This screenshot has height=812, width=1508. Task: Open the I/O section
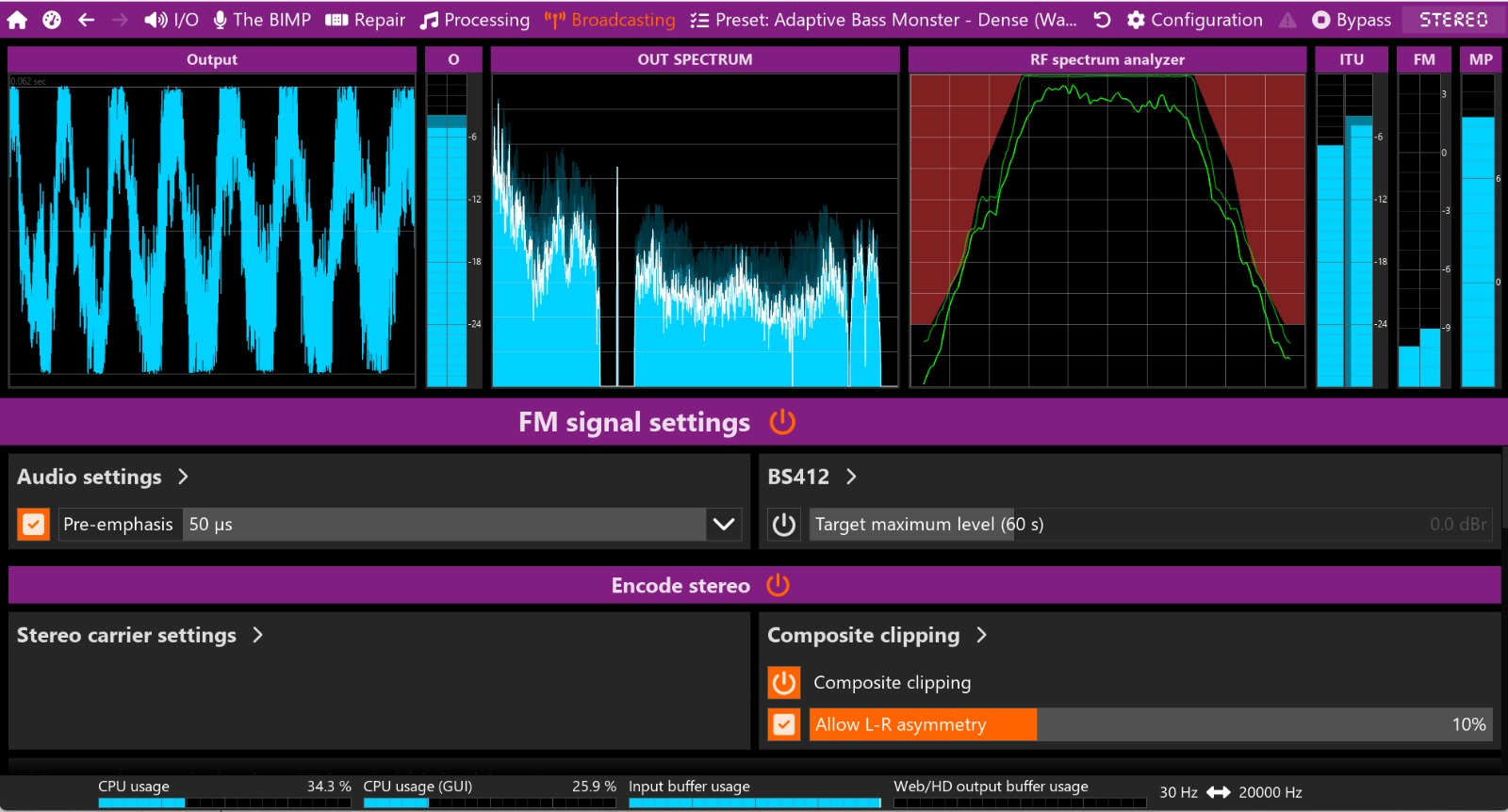172,20
